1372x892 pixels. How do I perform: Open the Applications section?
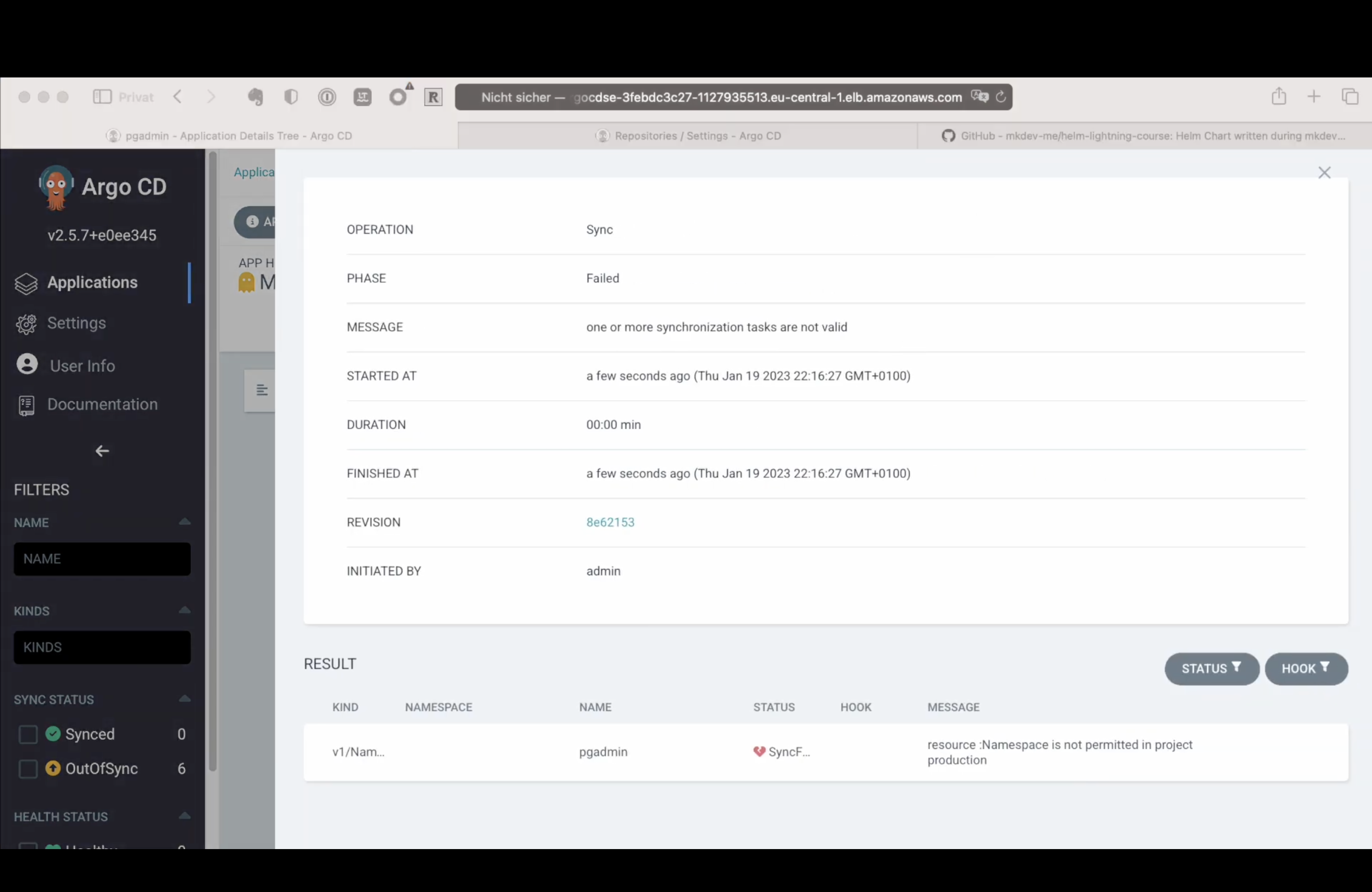tap(92, 281)
